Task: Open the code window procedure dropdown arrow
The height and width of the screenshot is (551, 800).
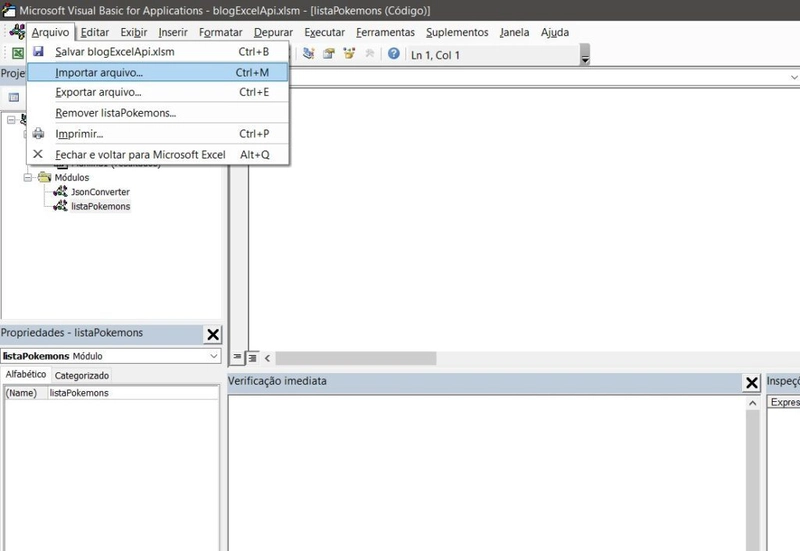Action: pos(794,77)
